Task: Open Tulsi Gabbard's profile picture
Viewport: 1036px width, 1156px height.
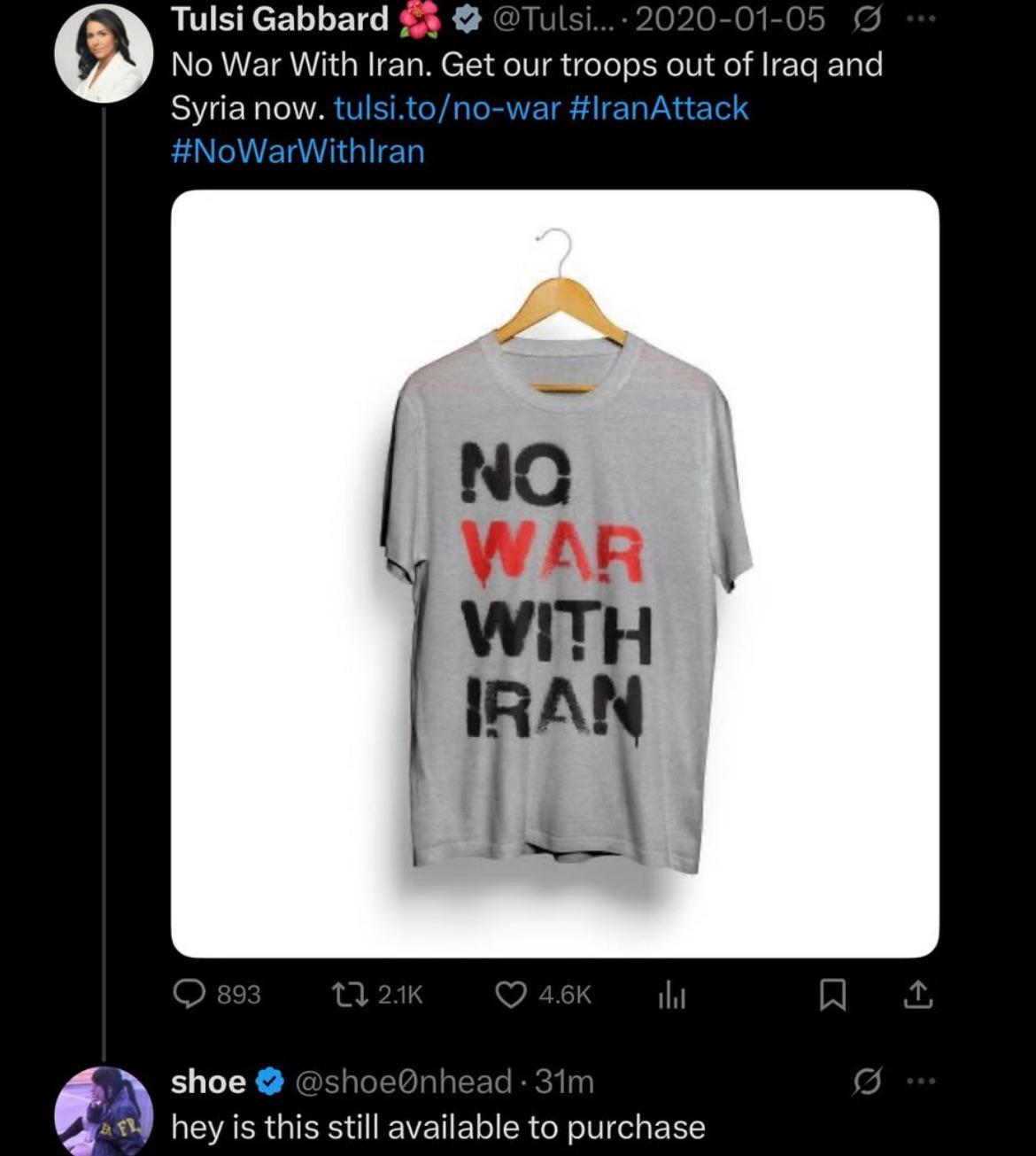Action: click(x=104, y=54)
